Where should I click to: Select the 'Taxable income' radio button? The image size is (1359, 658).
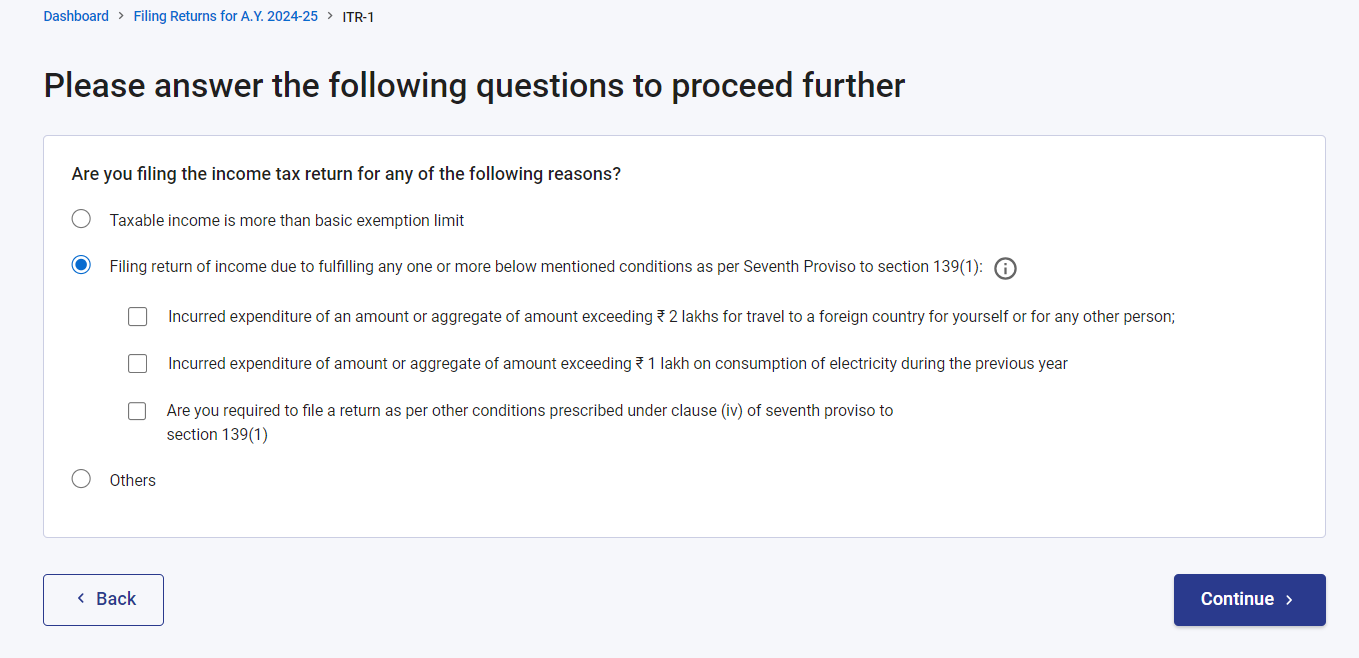[x=81, y=219]
